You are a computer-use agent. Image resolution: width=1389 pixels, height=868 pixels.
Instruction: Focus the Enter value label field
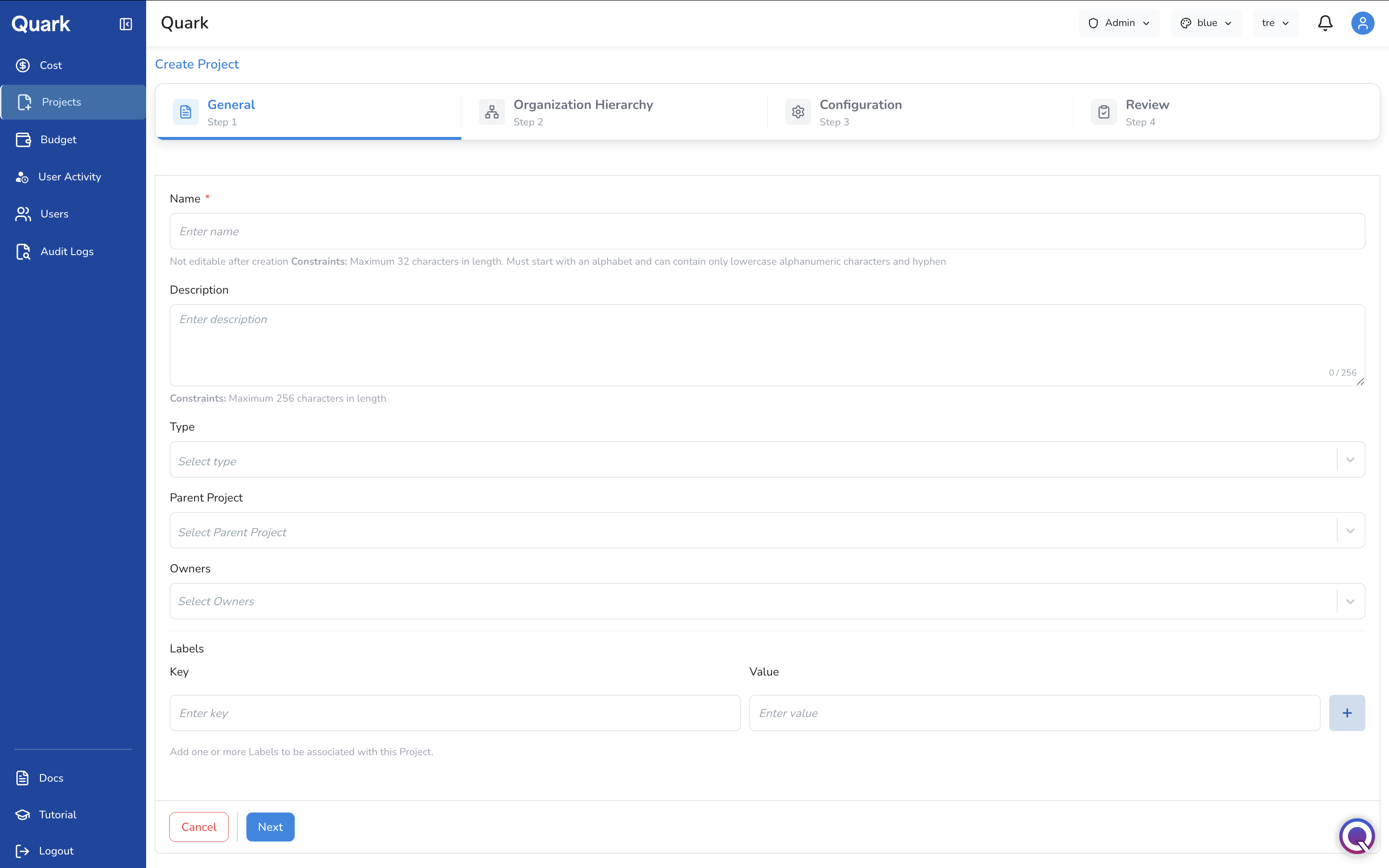coord(1035,713)
